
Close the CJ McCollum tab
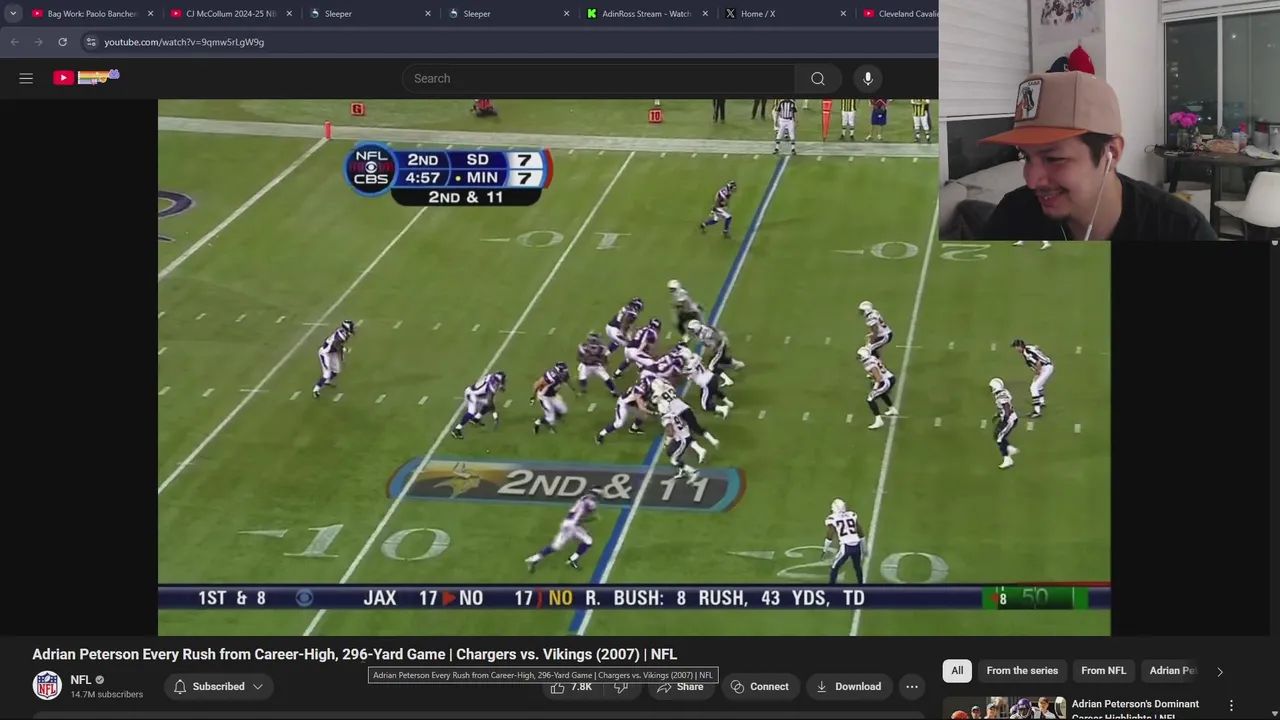click(290, 14)
